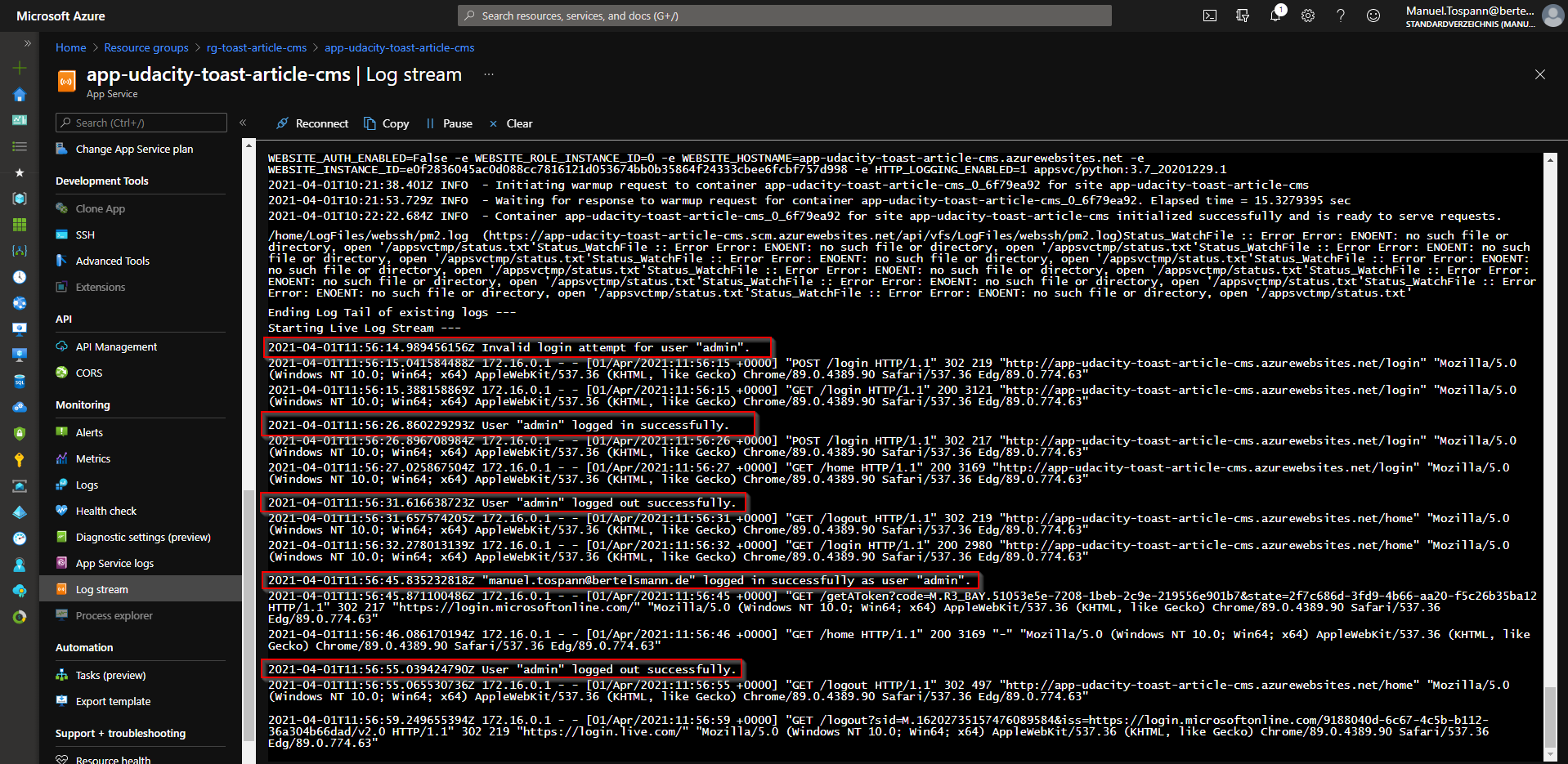Collapse the resource menu double chevron
1568x764 pixels.
243,123
